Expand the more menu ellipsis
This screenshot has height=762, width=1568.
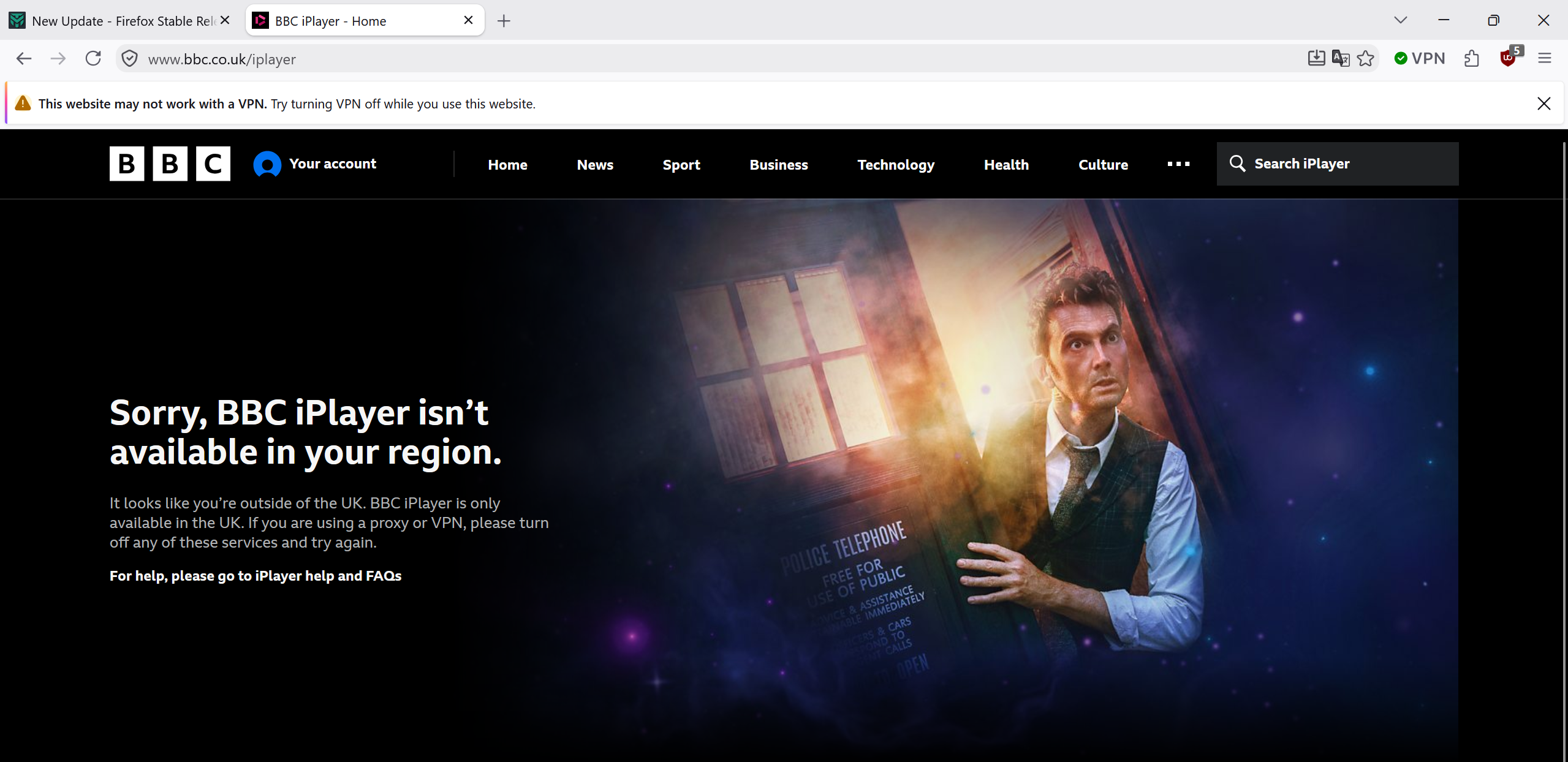pos(1178,164)
